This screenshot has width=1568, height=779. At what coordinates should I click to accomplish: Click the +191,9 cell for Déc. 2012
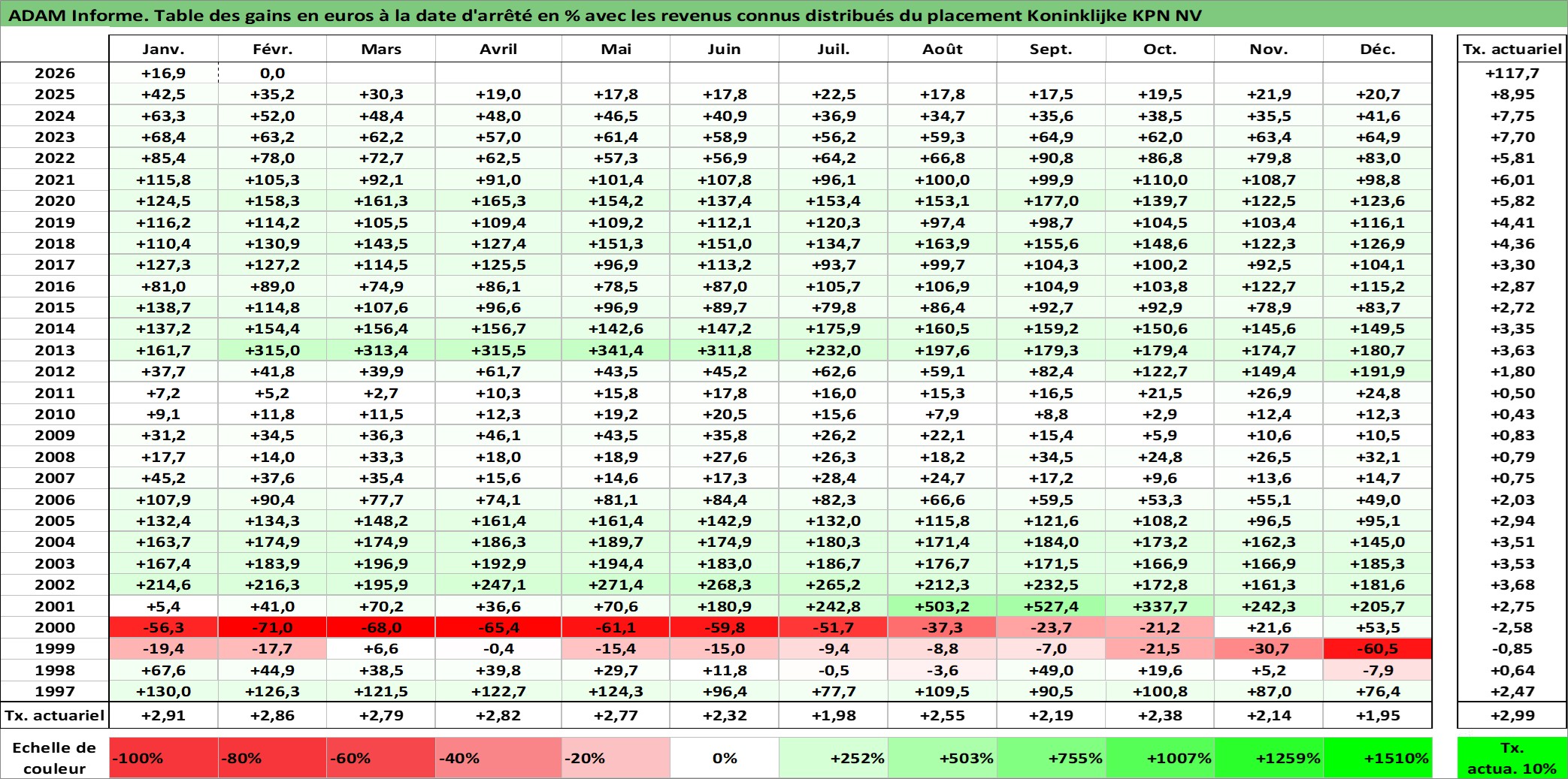(x=1378, y=371)
